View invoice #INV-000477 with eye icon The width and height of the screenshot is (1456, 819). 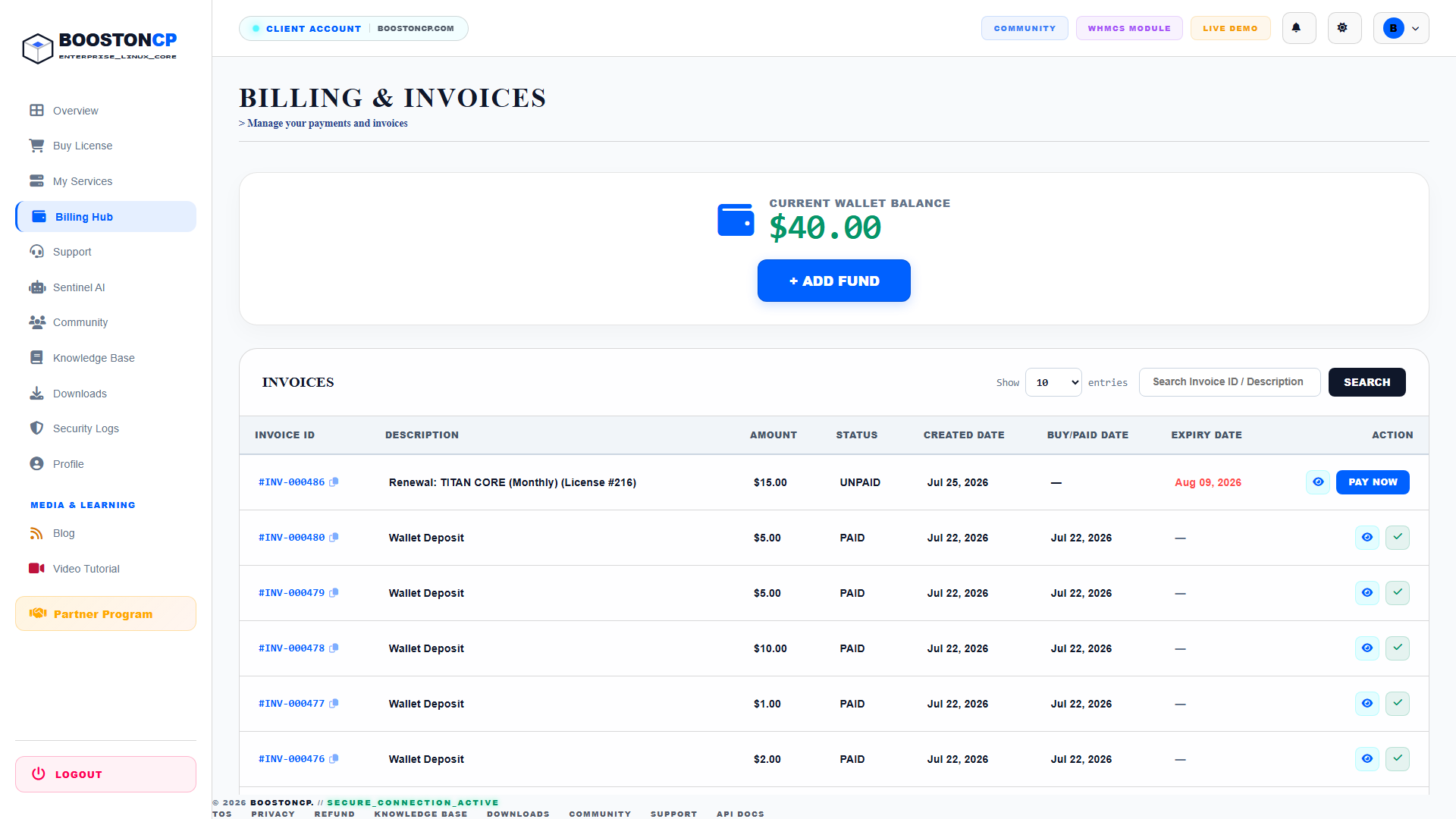(x=1367, y=704)
